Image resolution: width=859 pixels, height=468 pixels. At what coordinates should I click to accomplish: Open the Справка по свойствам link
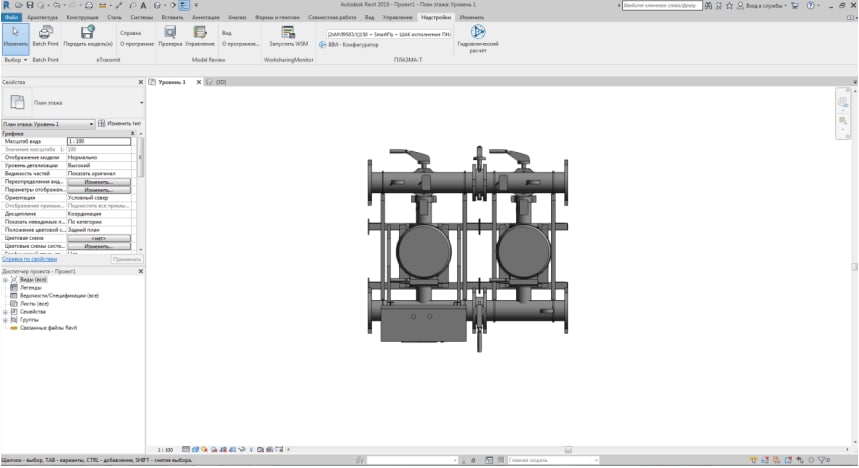point(30,259)
